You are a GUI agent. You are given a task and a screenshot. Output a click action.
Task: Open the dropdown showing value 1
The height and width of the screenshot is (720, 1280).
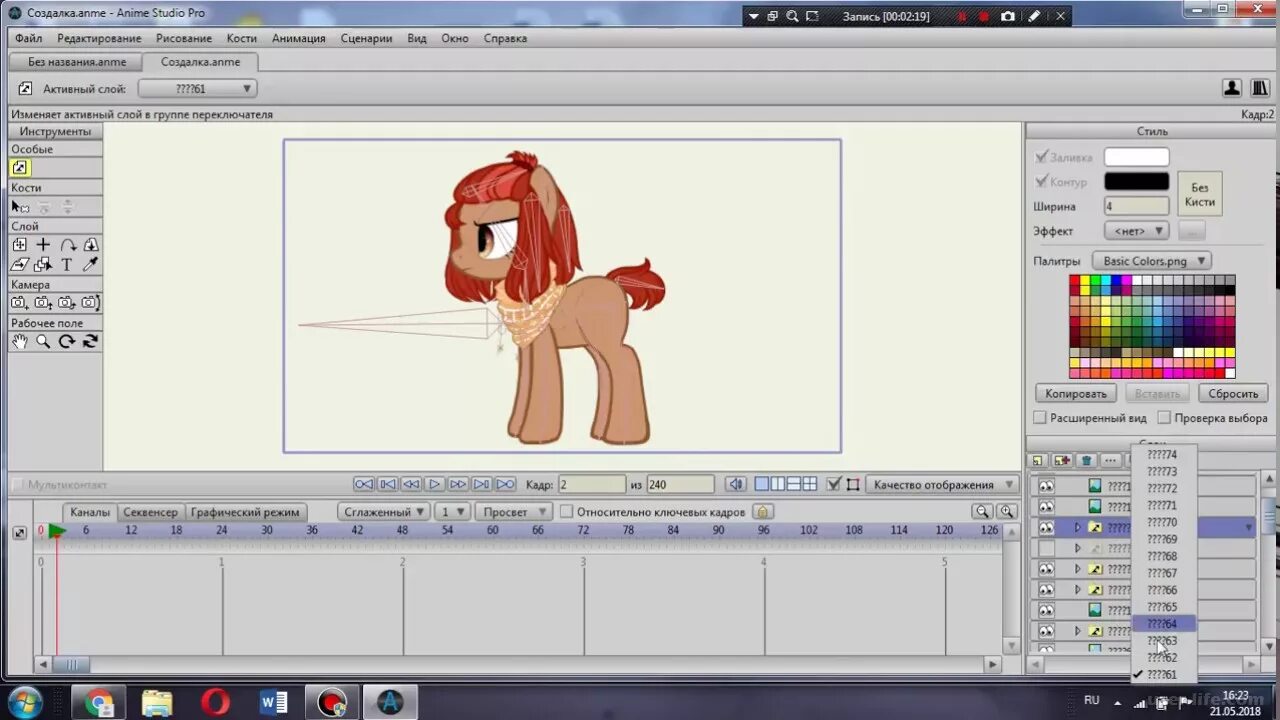click(x=452, y=512)
